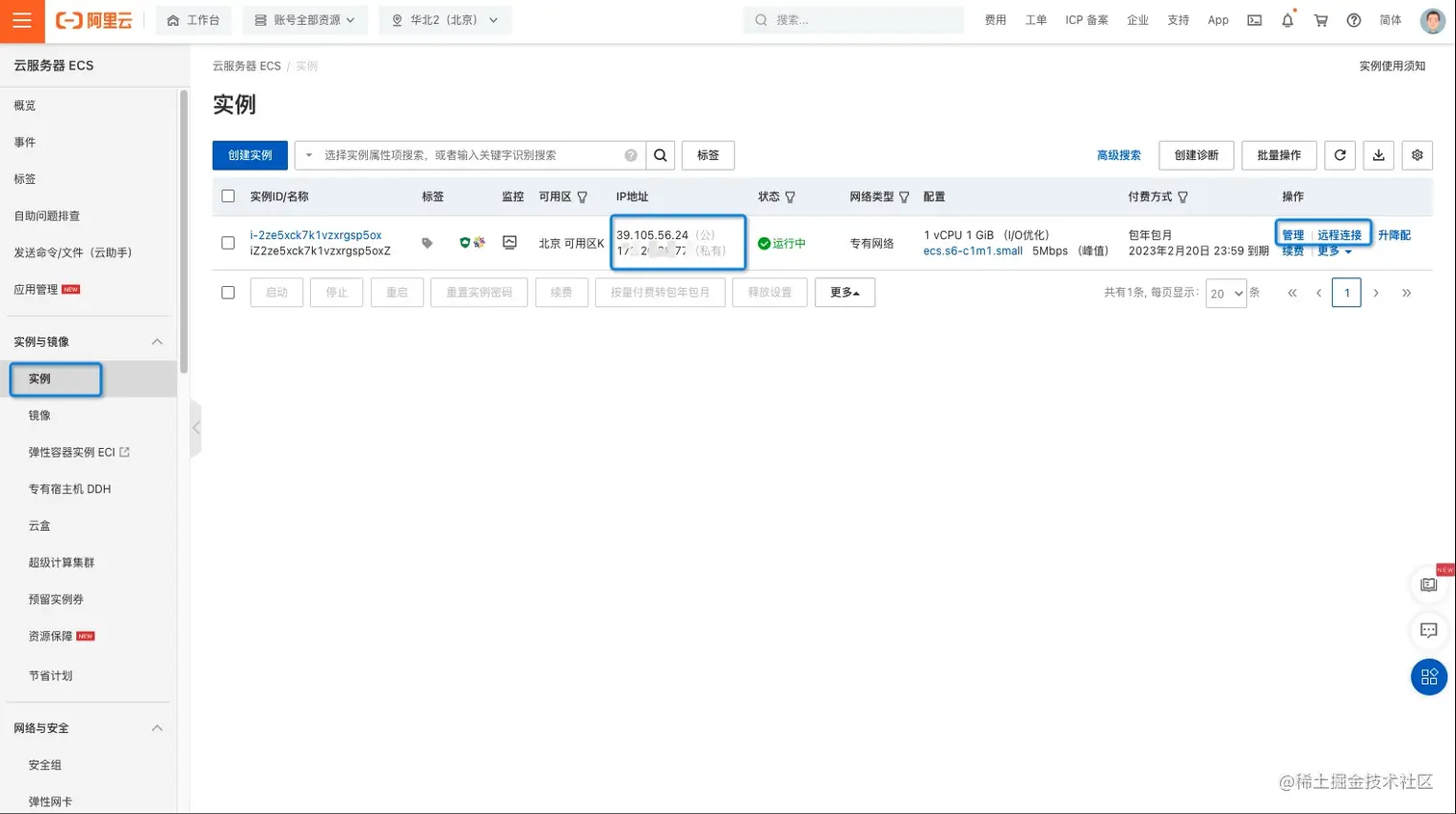Open the hamburger menu icon
The width and height of the screenshot is (1456, 814).
[22, 21]
